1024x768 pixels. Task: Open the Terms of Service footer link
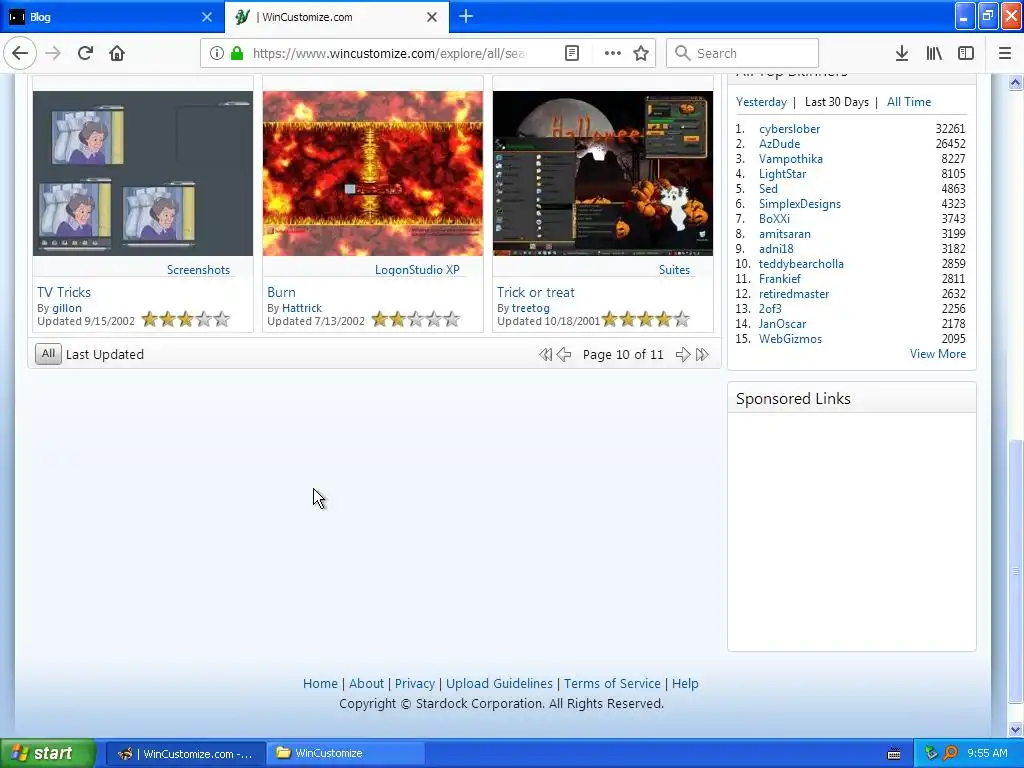point(612,684)
